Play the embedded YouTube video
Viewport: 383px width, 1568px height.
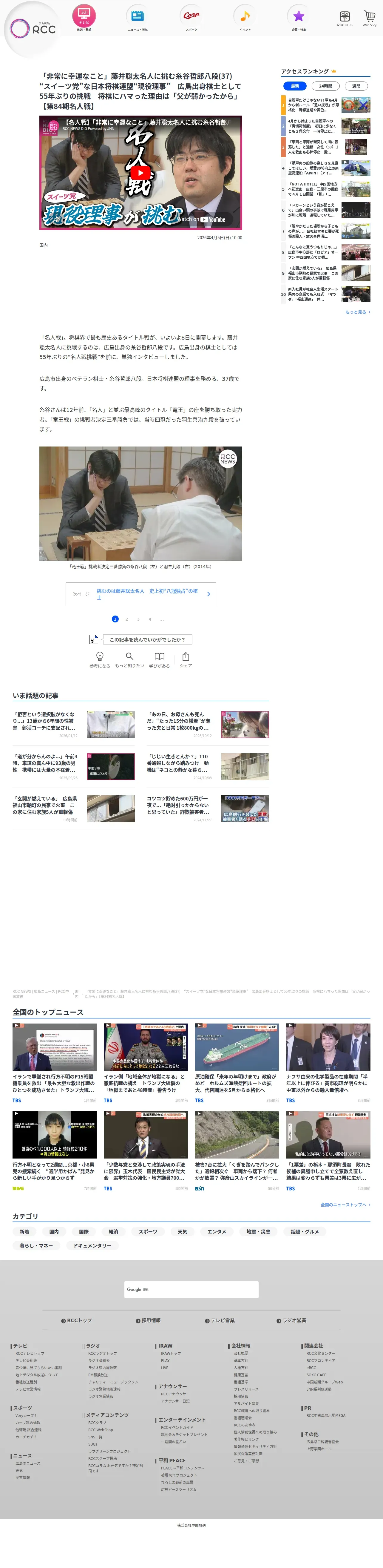click(140, 173)
